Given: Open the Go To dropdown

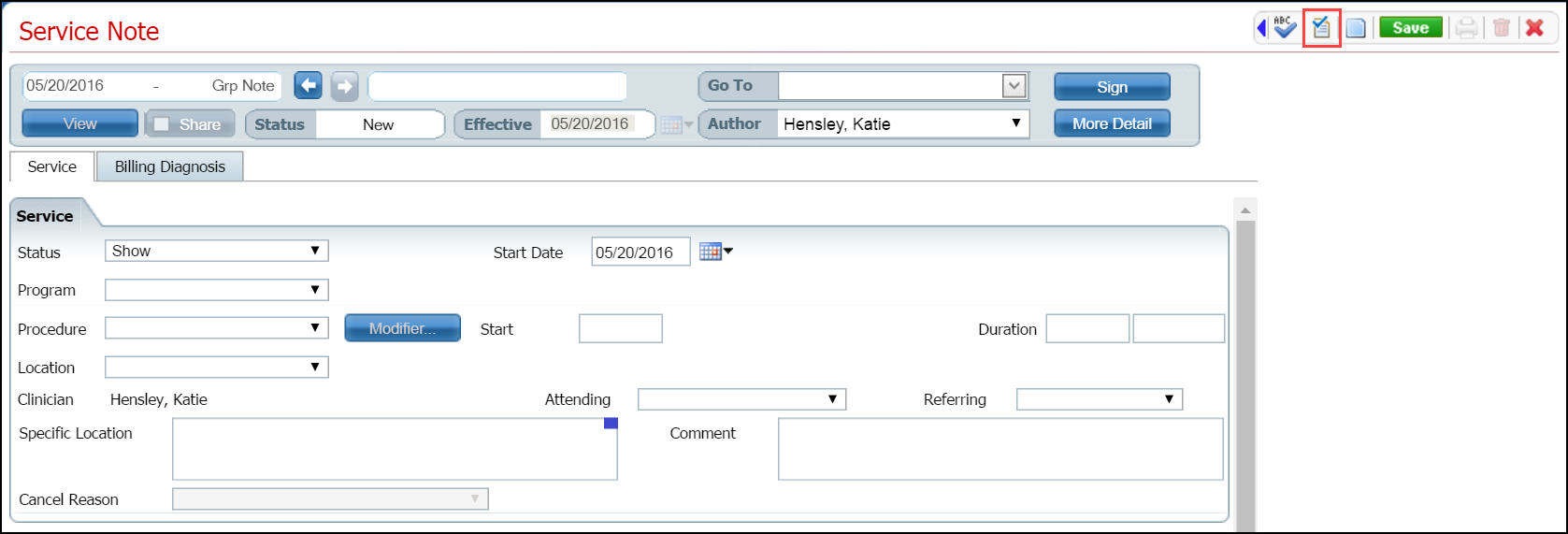Looking at the screenshot, I should [1014, 86].
